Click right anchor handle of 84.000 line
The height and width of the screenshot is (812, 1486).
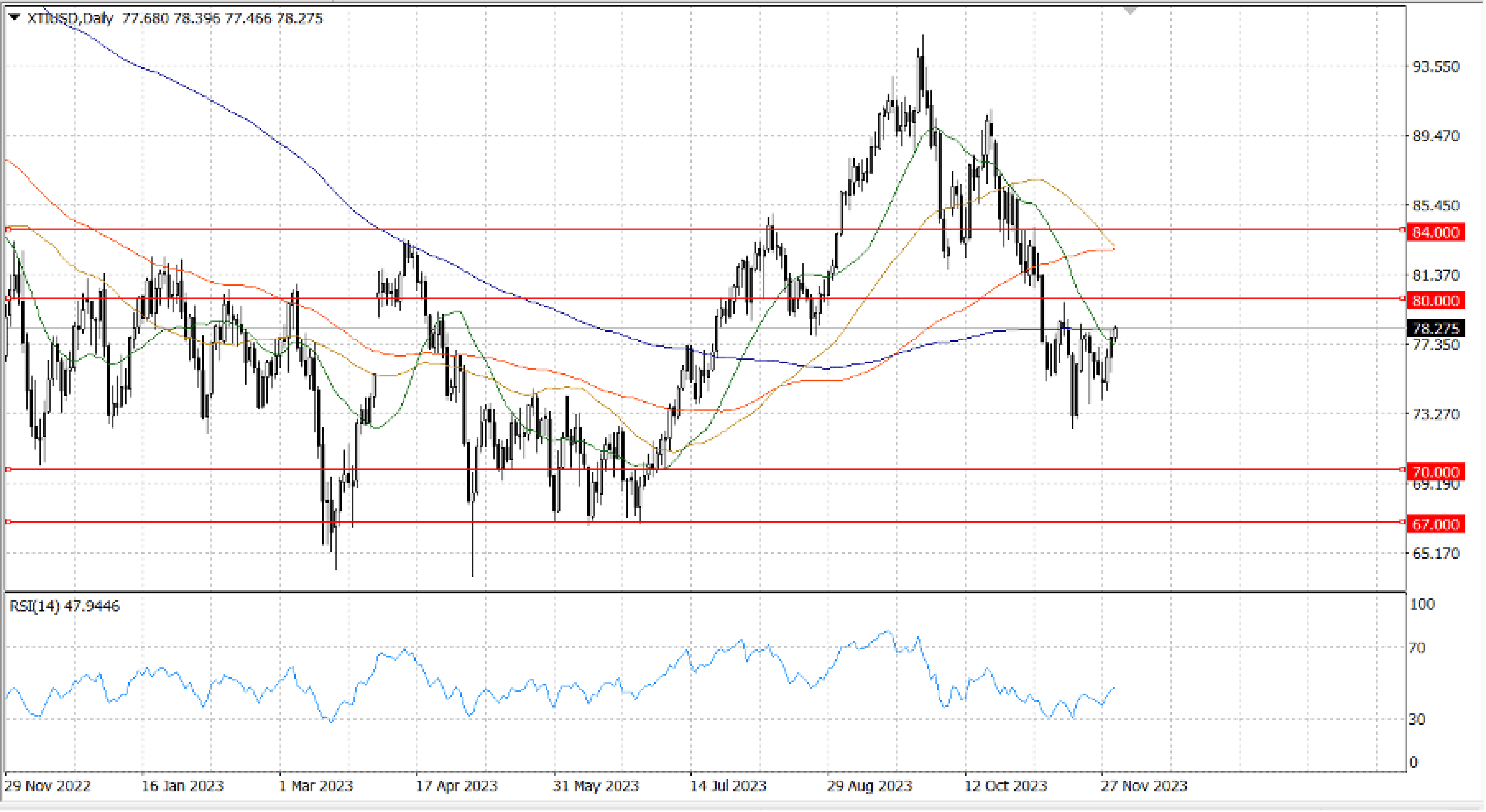(x=1402, y=229)
